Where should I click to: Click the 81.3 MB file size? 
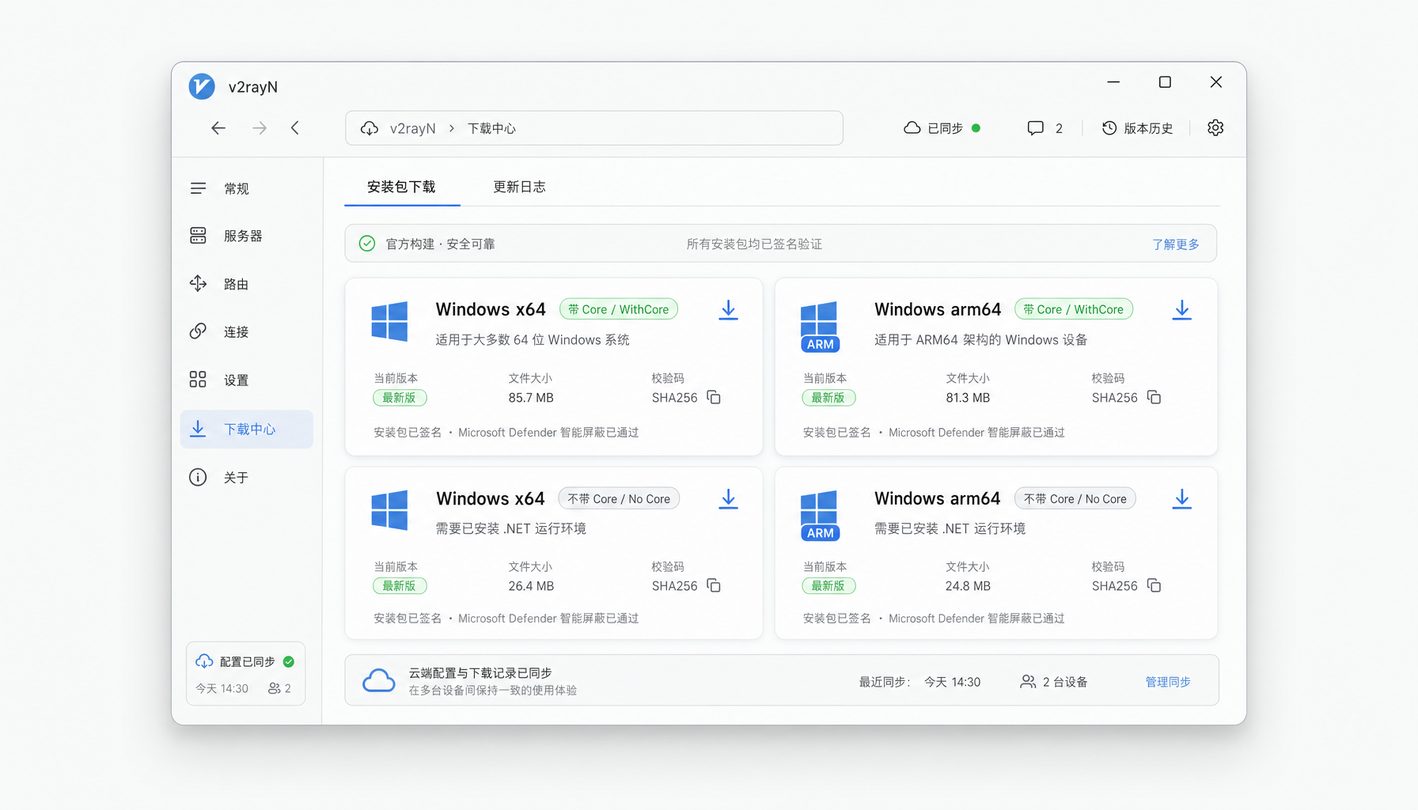tap(968, 398)
